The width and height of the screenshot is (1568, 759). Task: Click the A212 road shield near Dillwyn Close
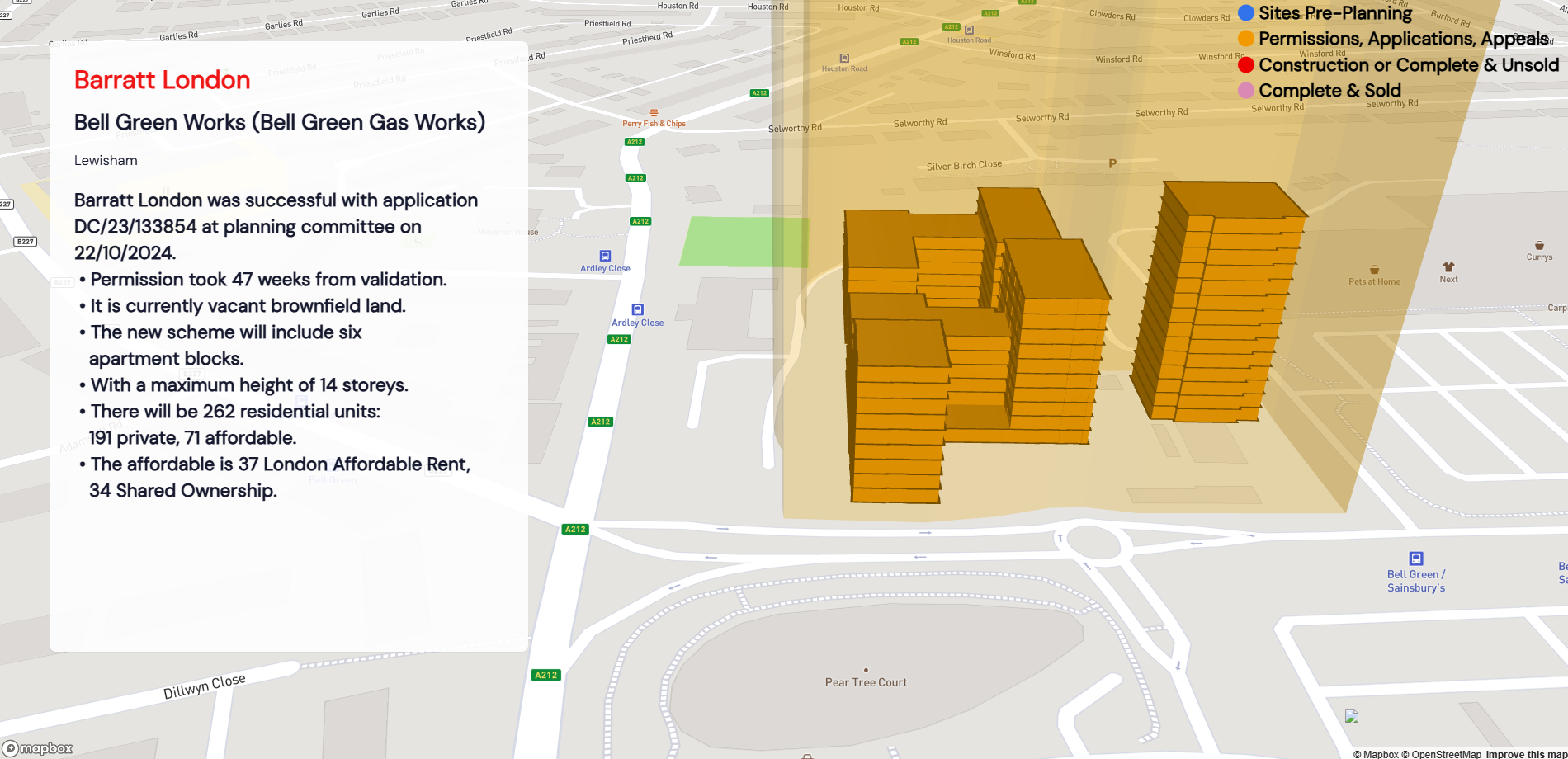[x=546, y=675]
